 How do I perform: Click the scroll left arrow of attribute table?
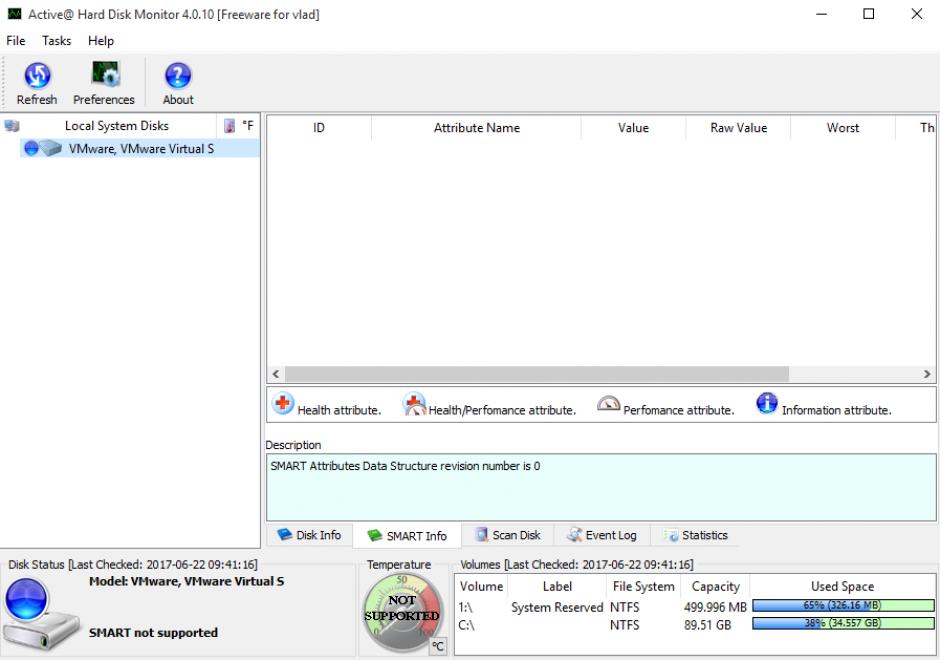click(x=276, y=374)
